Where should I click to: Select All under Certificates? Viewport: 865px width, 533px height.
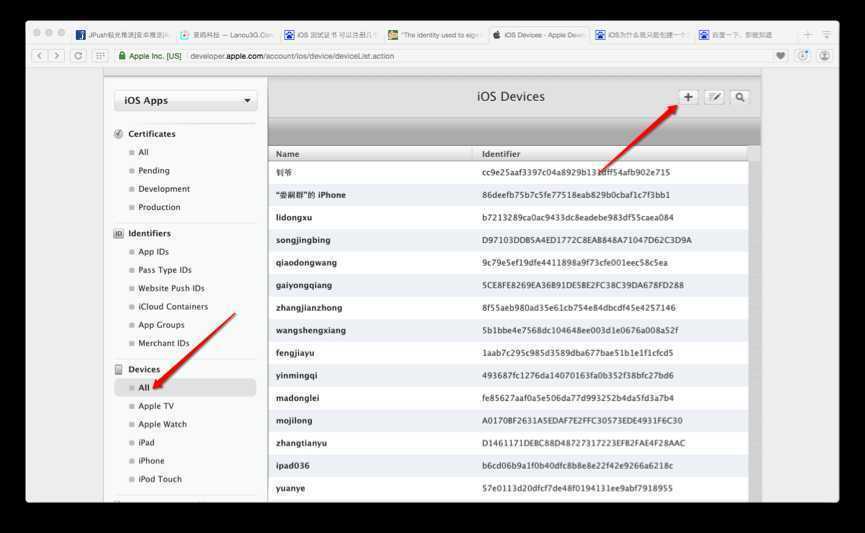143,152
